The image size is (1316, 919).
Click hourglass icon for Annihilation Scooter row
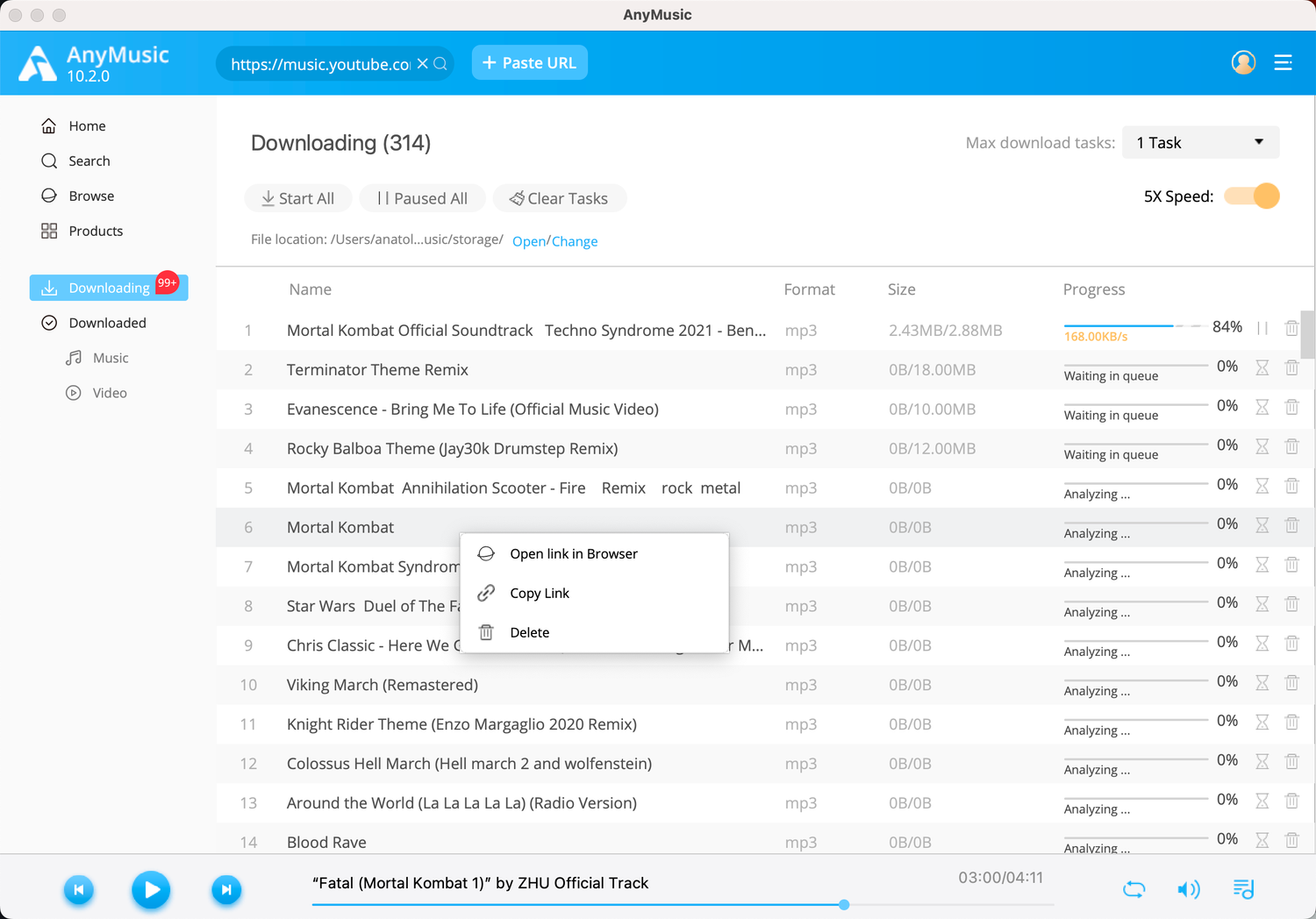(x=1262, y=486)
